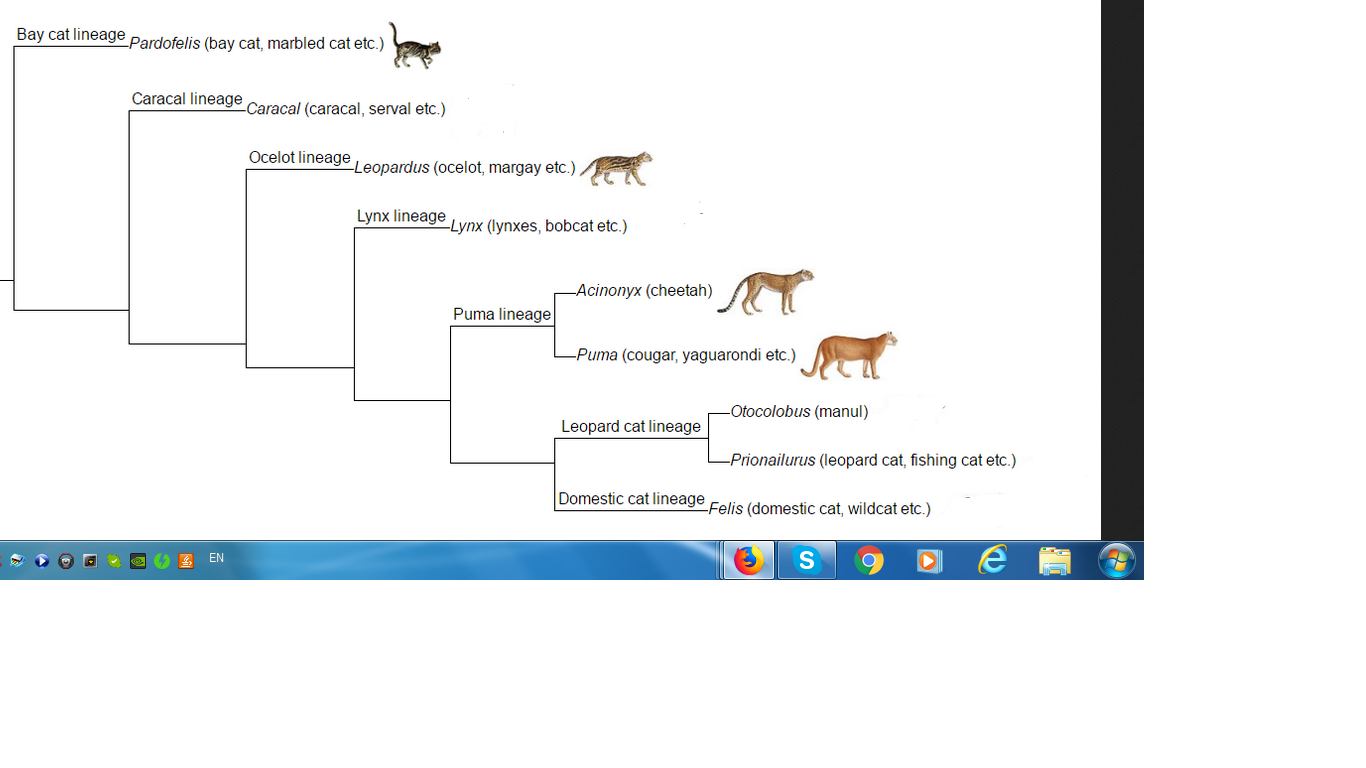This screenshot has height=768, width=1366.
Task: Launch Internet Explorer from the taskbar
Action: pos(992,561)
